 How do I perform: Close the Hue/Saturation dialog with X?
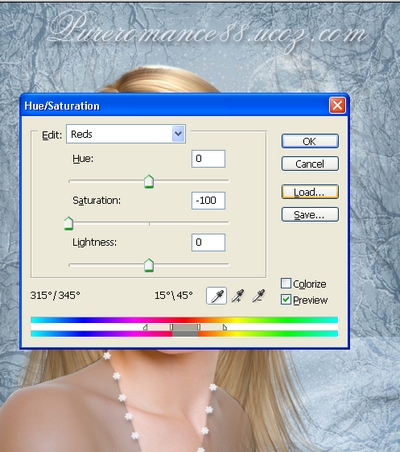point(337,106)
